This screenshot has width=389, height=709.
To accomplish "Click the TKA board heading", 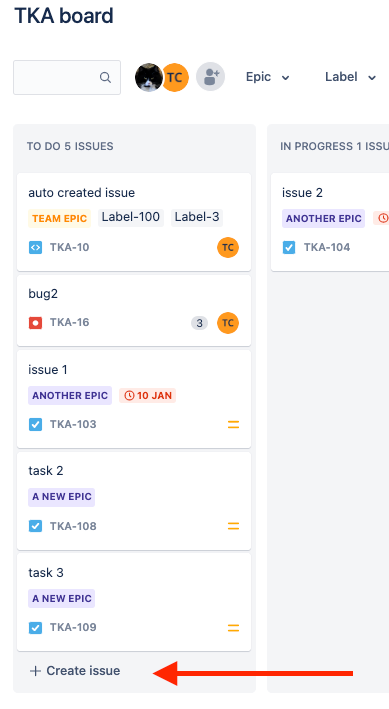I will [64, 15].
